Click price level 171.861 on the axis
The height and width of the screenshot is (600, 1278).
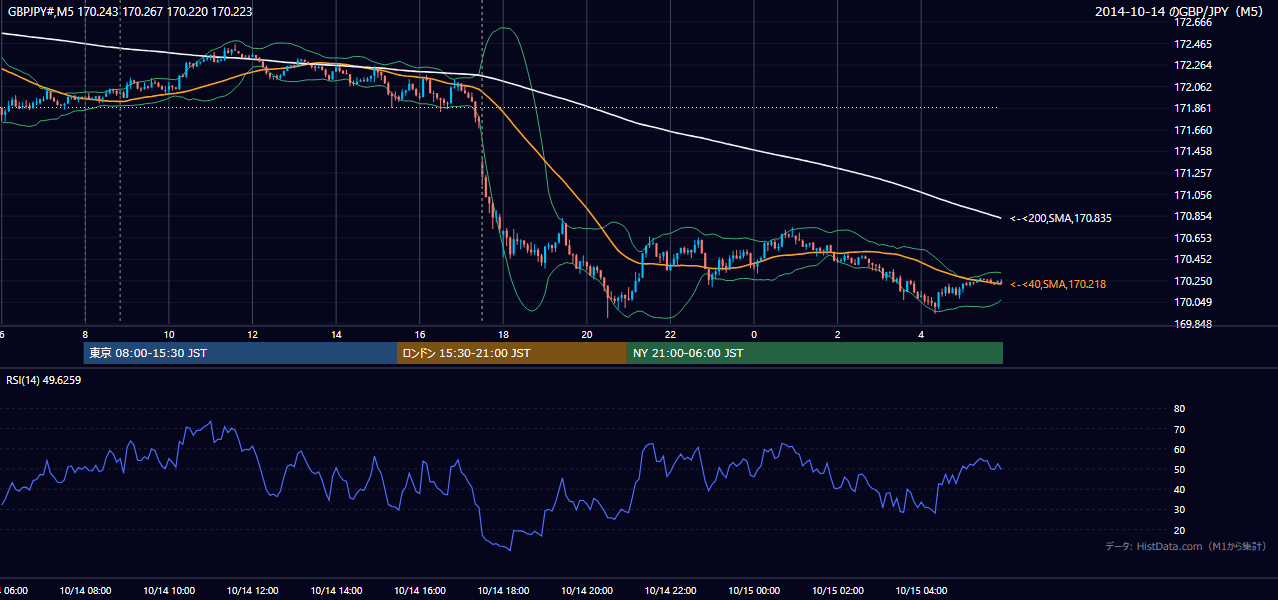point(1193,109)
